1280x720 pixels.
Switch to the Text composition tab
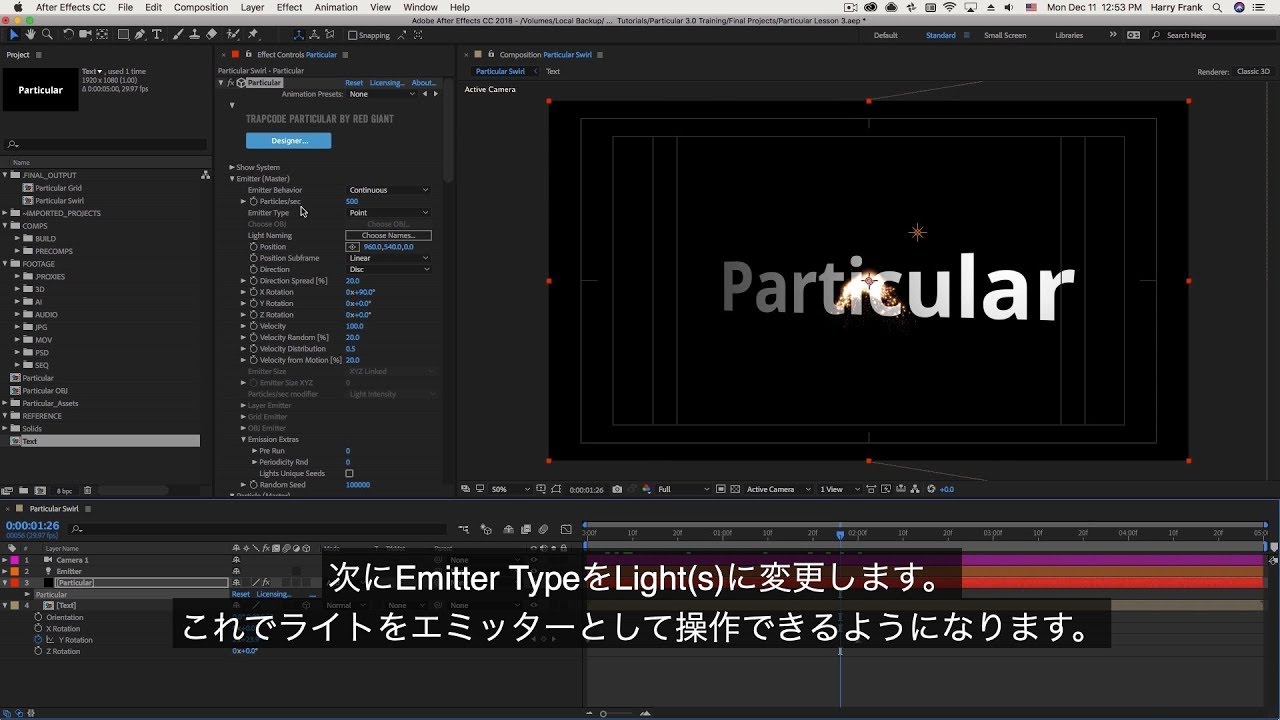553,72
